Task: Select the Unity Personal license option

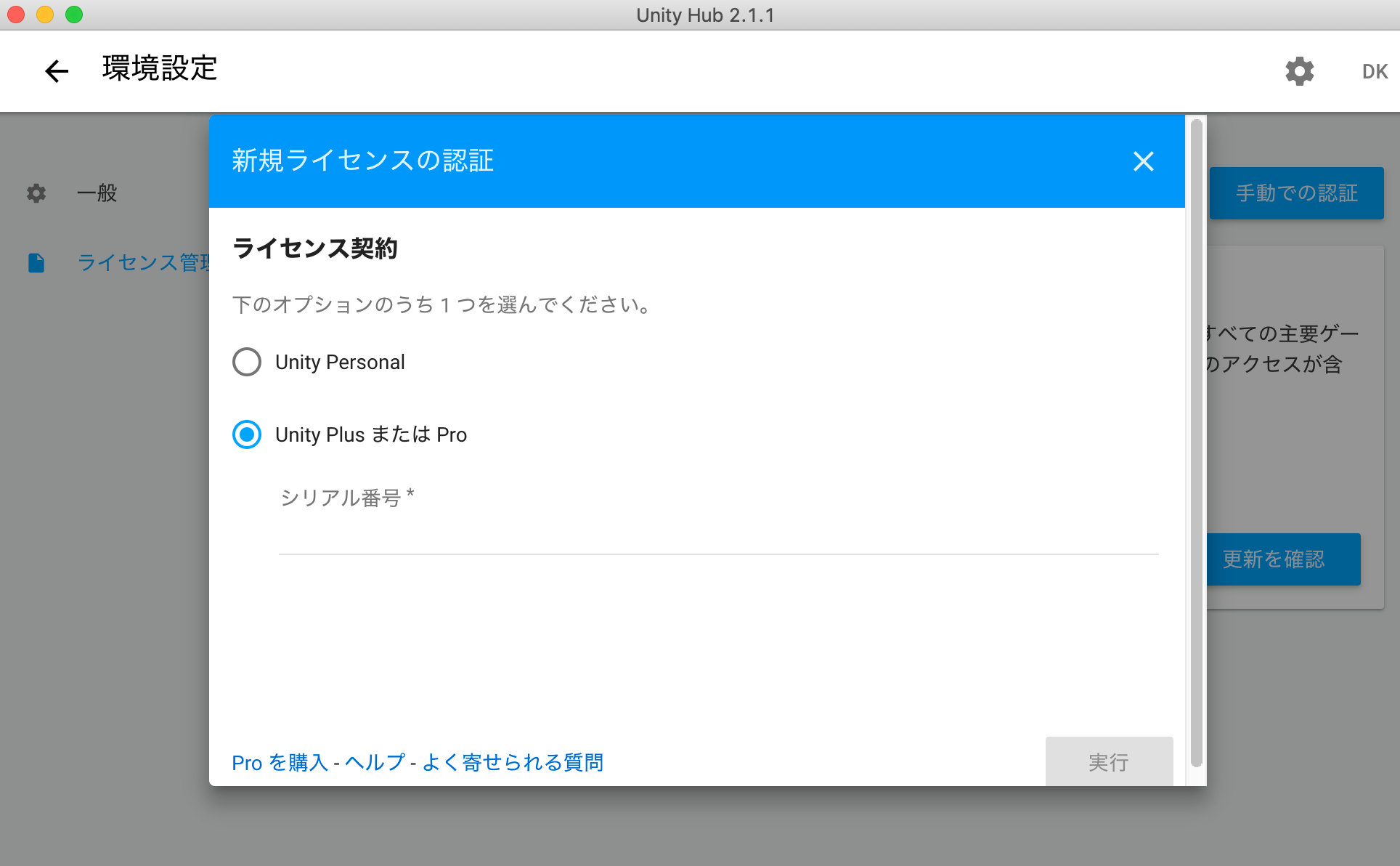Action: pyautogui.click(x=247, y=362)
